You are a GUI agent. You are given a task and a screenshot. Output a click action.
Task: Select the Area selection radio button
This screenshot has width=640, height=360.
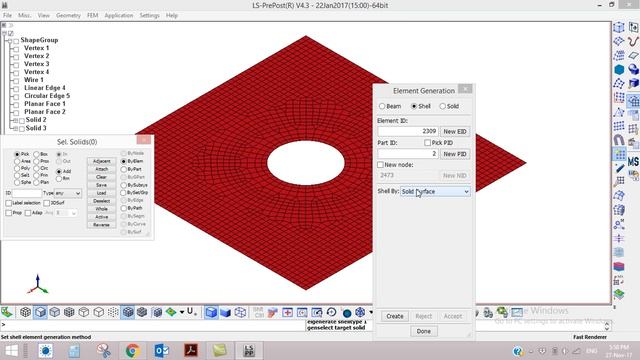tap(17, 161)
